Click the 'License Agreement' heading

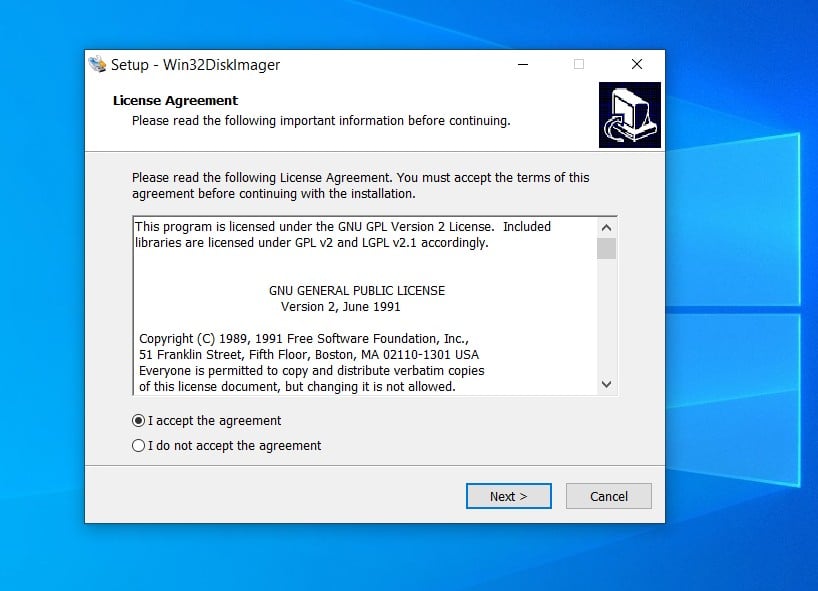point(175,100)
